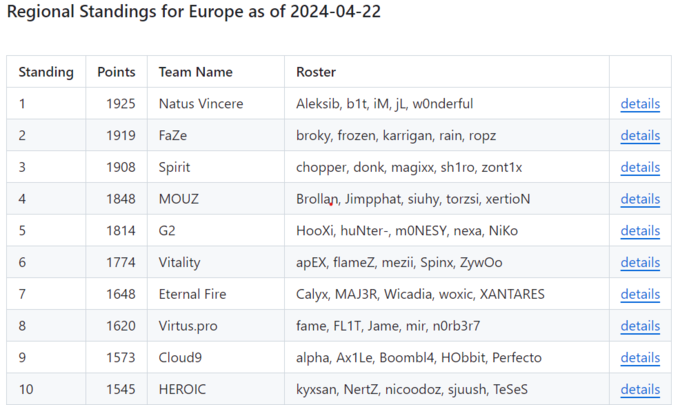Show details for G2
The image size is (680, 405).
(640, 231)
